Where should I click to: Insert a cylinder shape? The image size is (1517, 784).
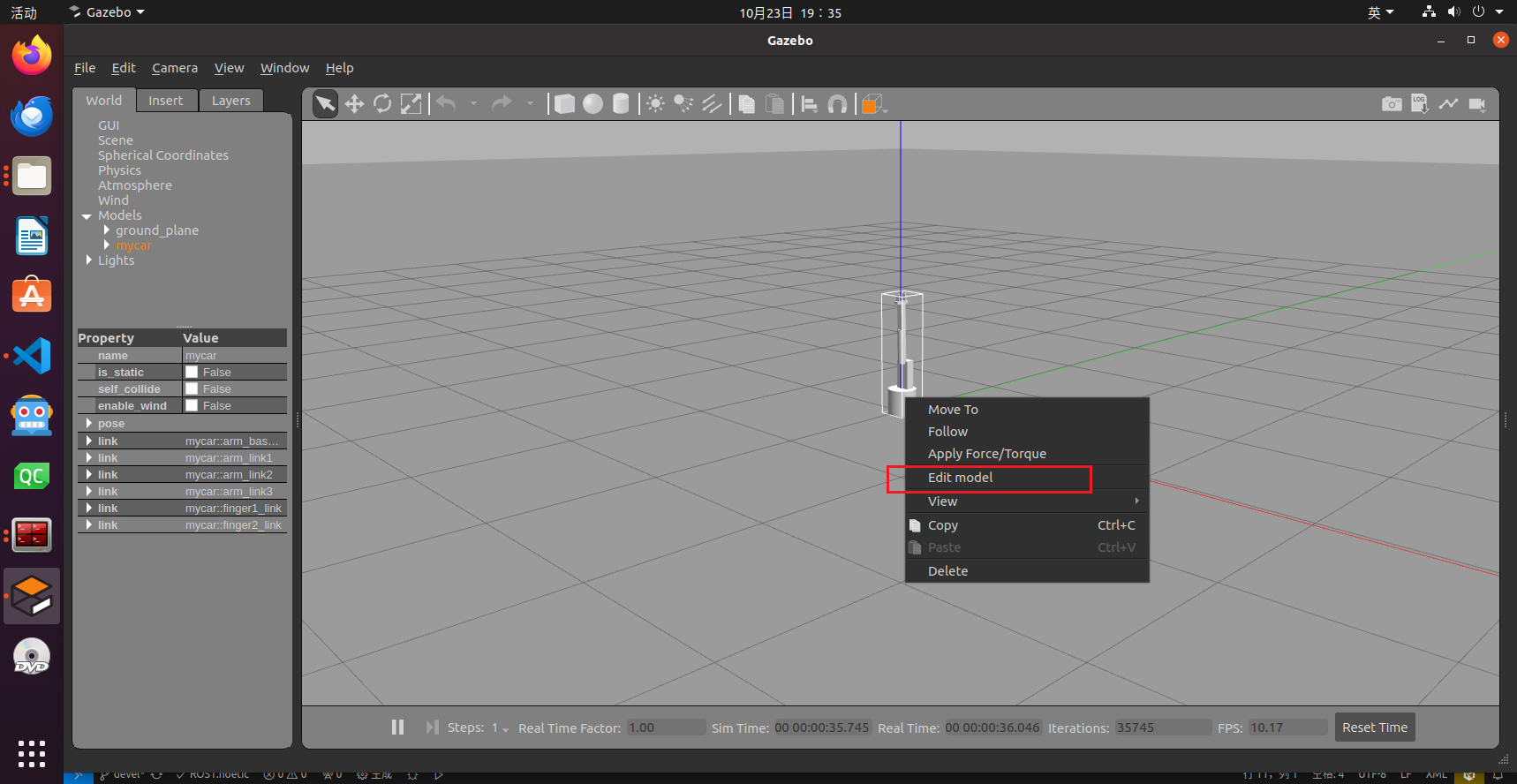pyautogui.click(x=621, y=104)
